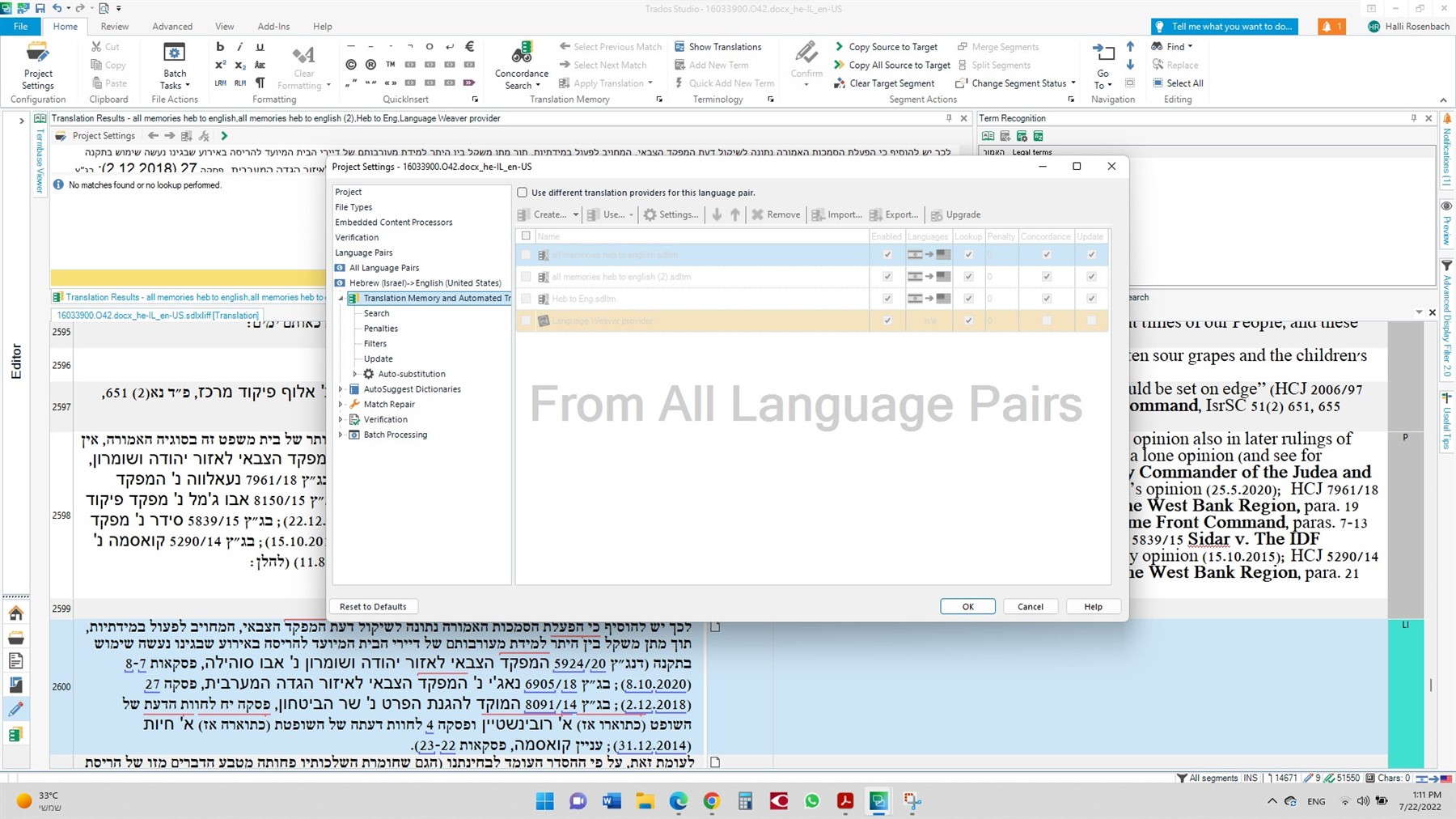
Task: Click OK in Project Settings dialog
Action: point(967,607)
